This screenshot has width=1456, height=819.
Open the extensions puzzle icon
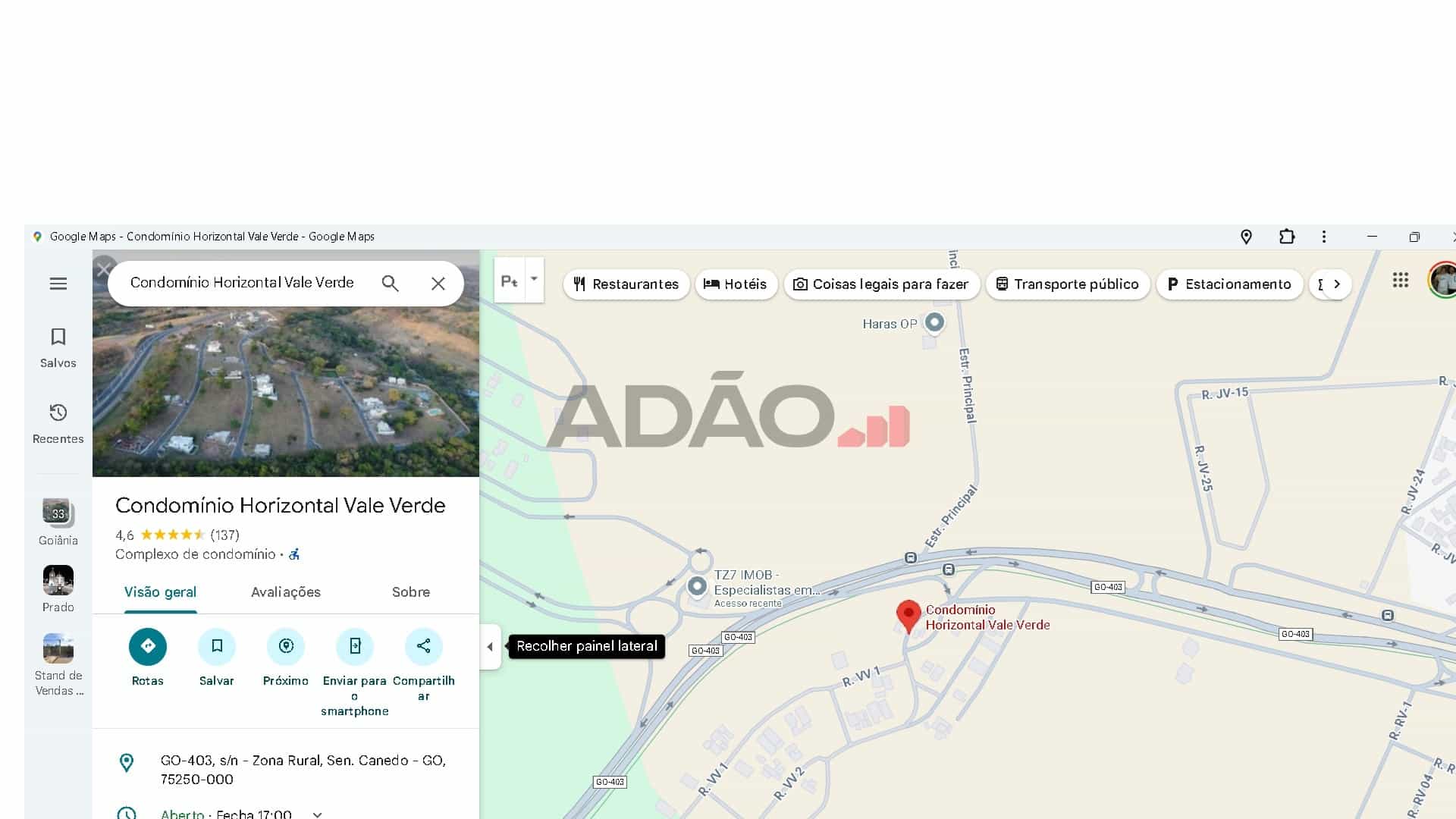tap(1287, 237)
